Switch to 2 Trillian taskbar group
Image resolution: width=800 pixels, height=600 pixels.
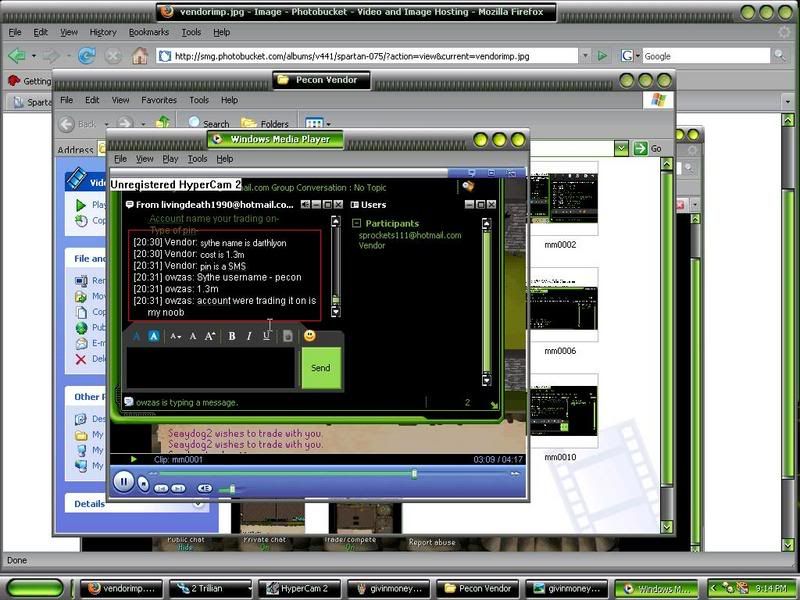click(211, 588)
